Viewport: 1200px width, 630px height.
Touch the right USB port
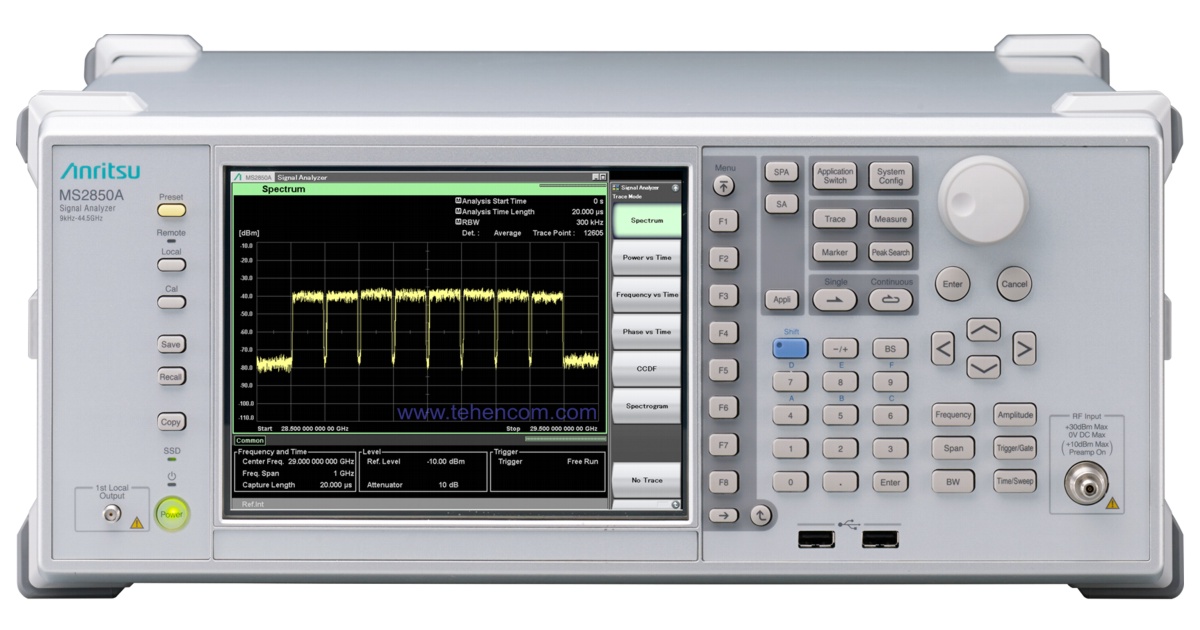click(880, 541)
